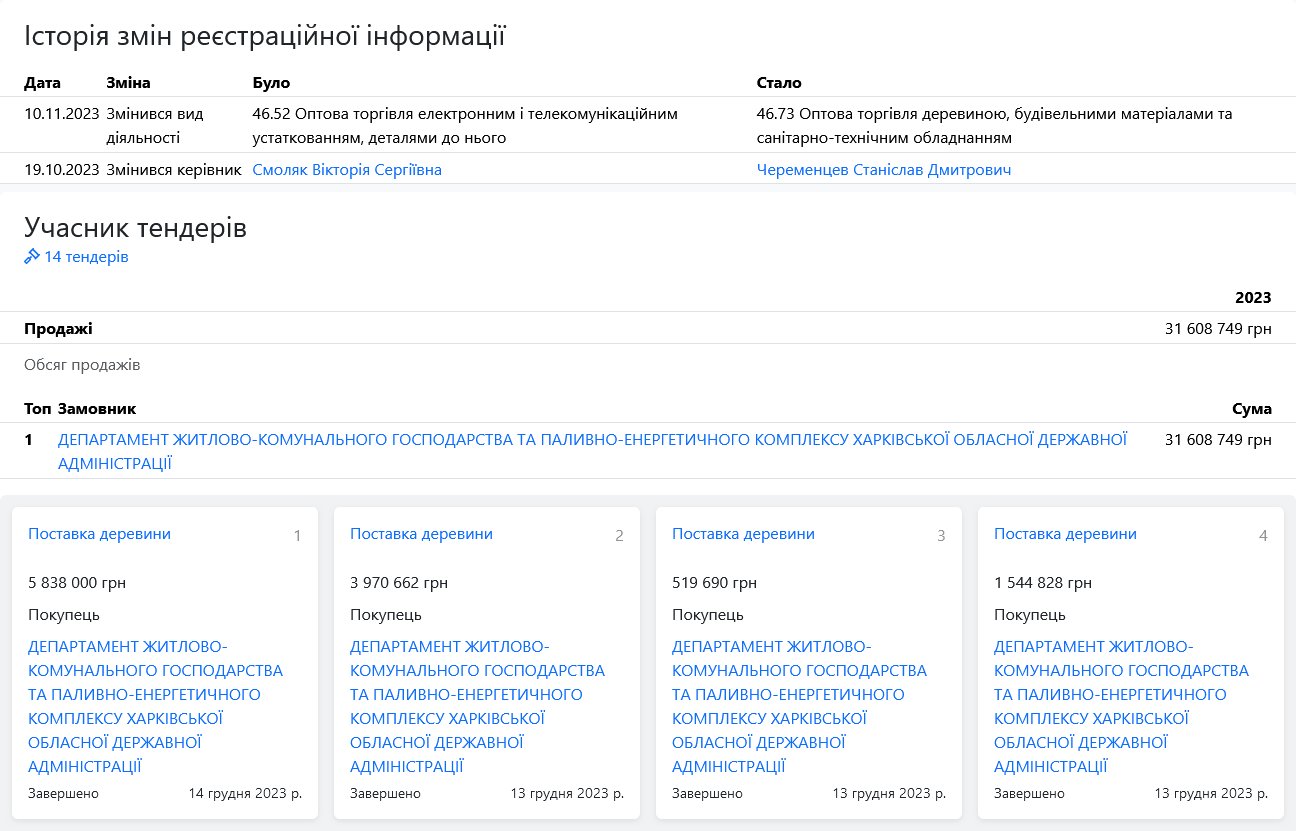Click the 46.73 Оптова торгівля деревиною activity text
Screen dimensions: 1296x831
click(x=995, y=126)
